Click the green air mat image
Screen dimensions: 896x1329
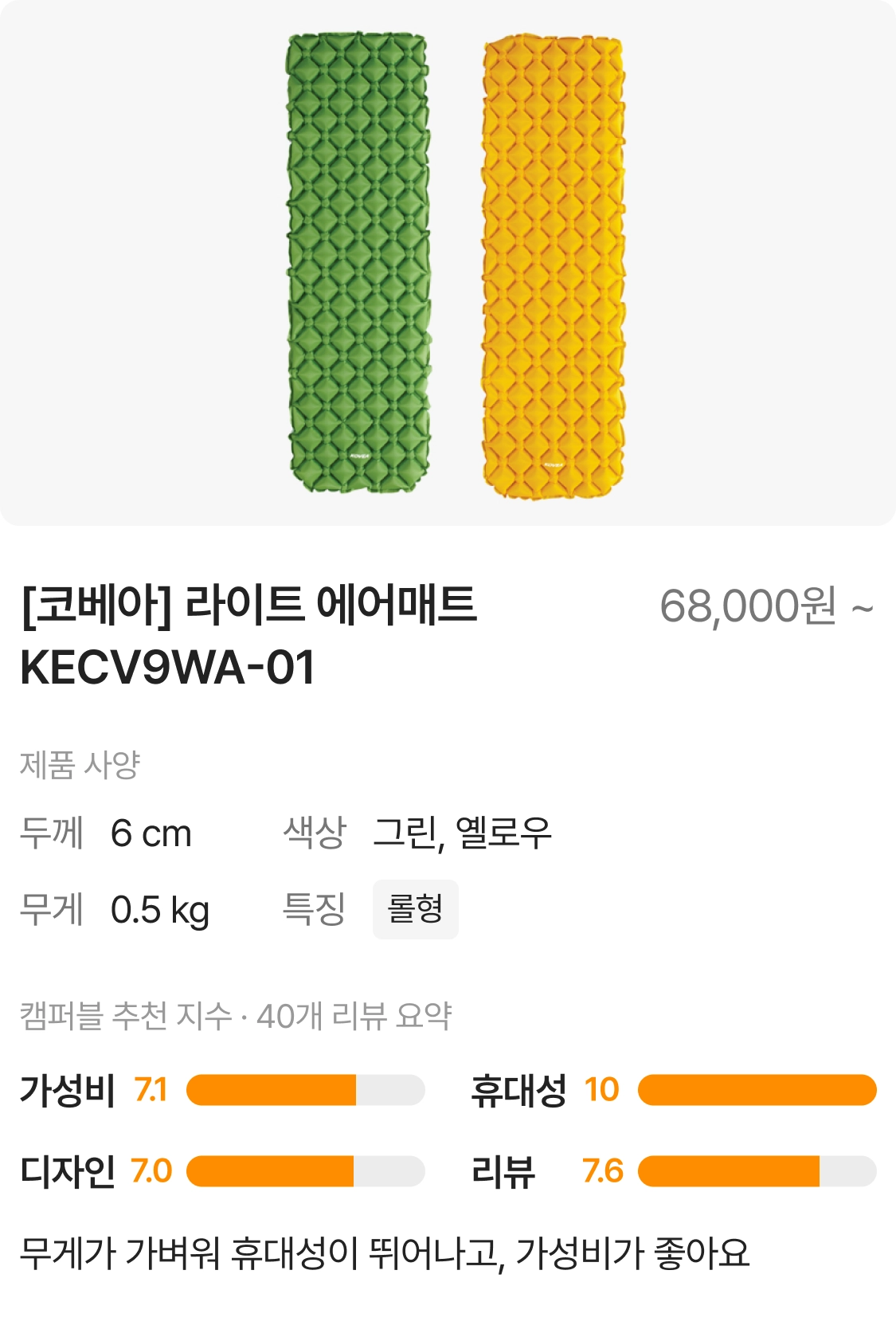pyautogui.click(x=358, y=263)
